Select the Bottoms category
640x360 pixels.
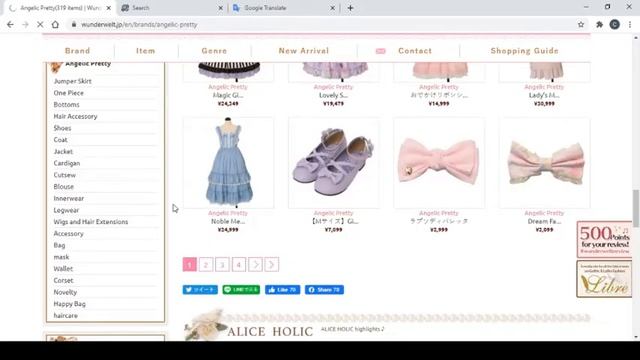click(x=67, y=104)
